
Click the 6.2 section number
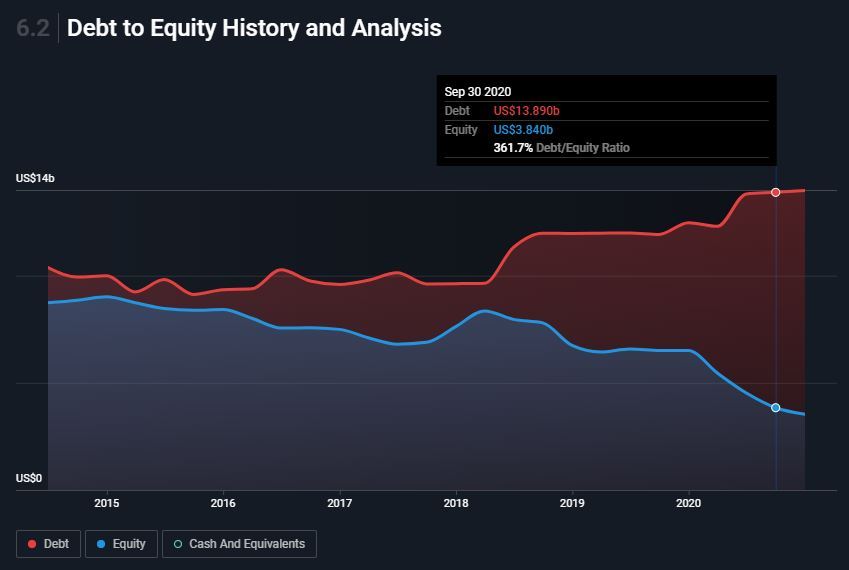point(32,28)
